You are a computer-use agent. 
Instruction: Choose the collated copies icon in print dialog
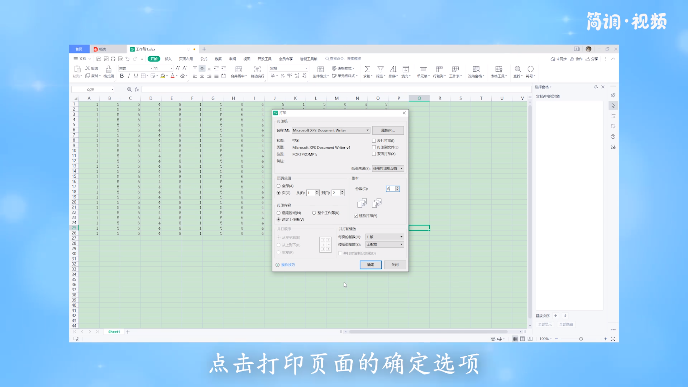point(362,203)
